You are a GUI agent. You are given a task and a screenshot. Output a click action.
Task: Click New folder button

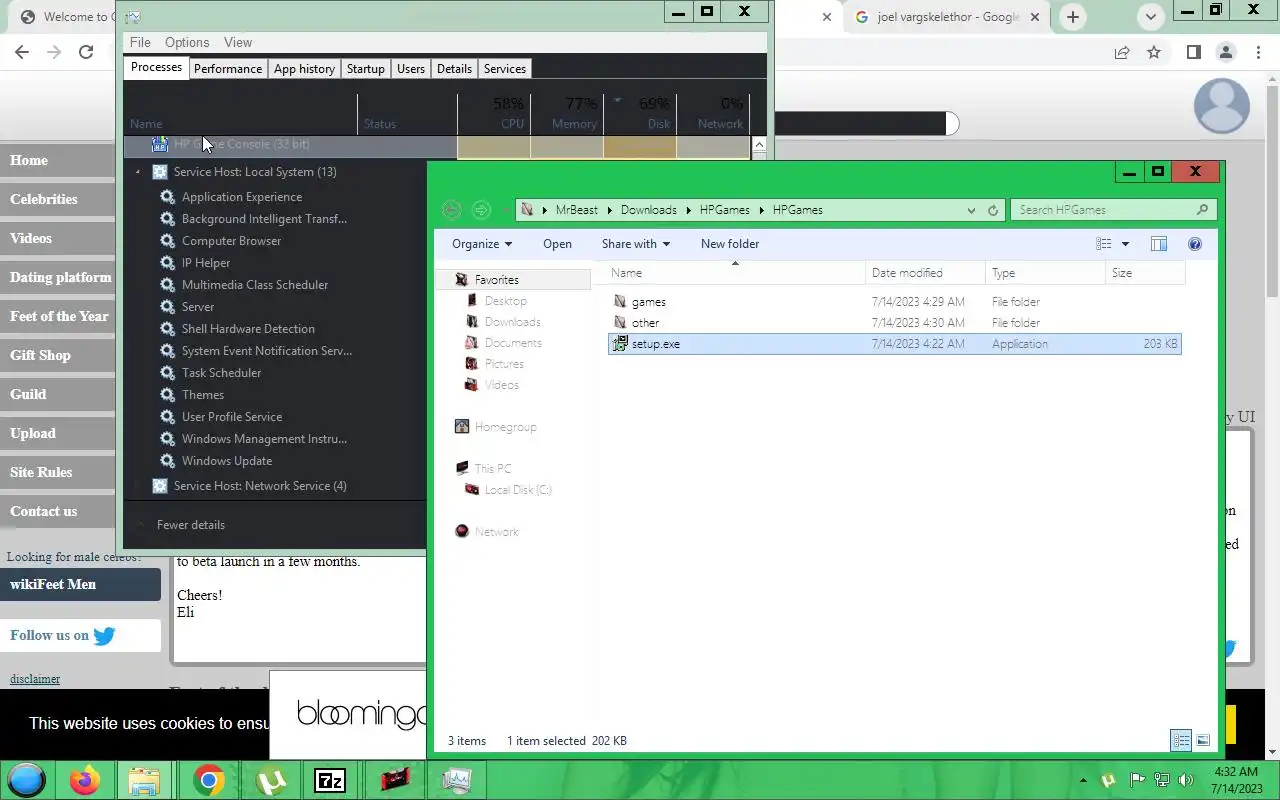pos(730,244)
